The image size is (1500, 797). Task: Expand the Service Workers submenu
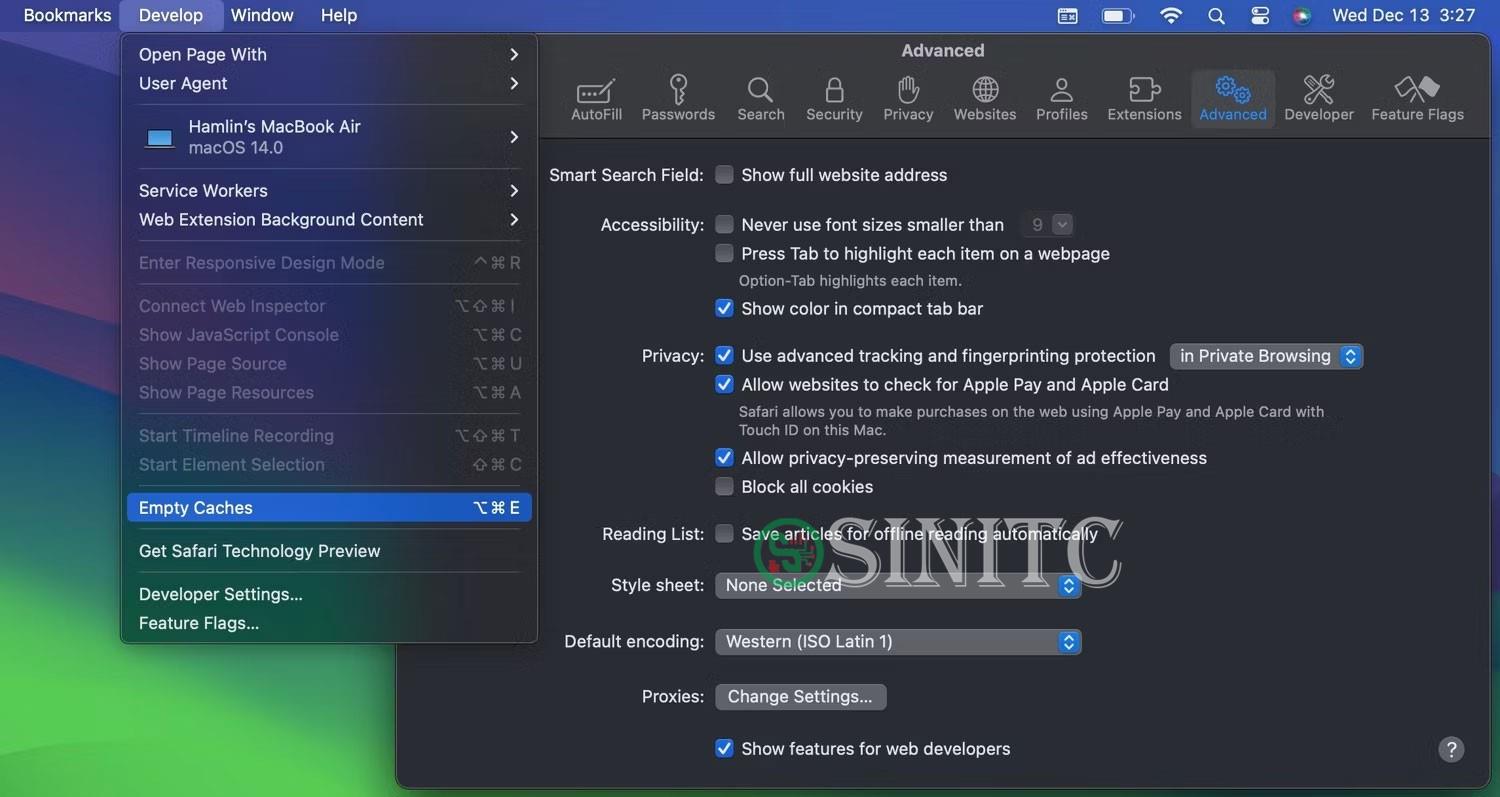pos(329,190)
